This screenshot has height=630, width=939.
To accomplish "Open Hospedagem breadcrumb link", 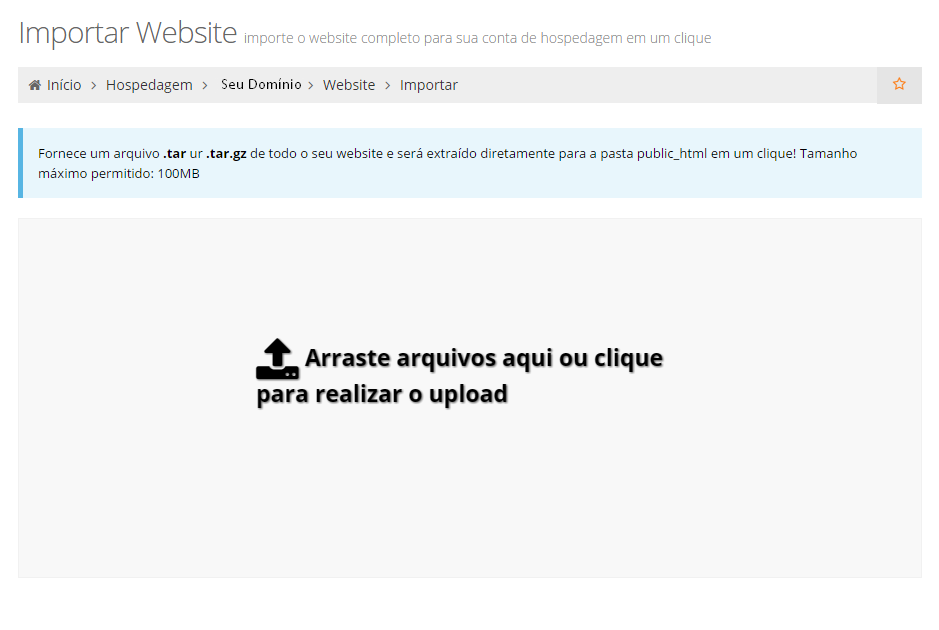I will click(x=149, y=85).
